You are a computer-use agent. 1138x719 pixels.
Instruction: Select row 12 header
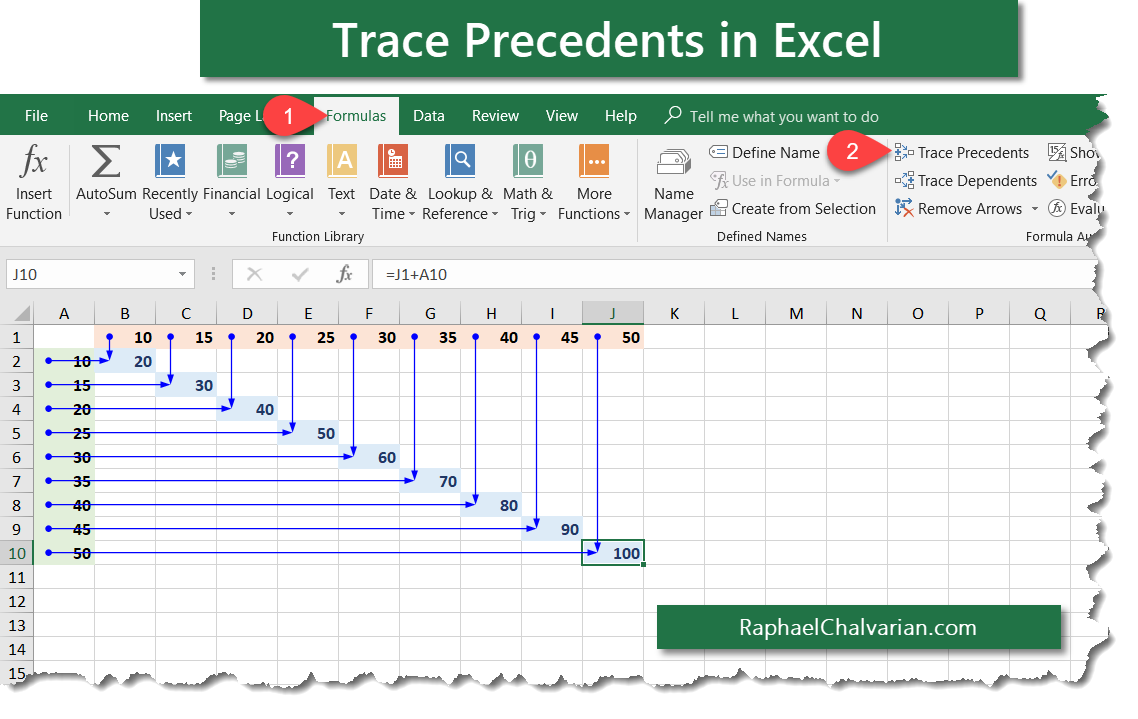point(17,601)
